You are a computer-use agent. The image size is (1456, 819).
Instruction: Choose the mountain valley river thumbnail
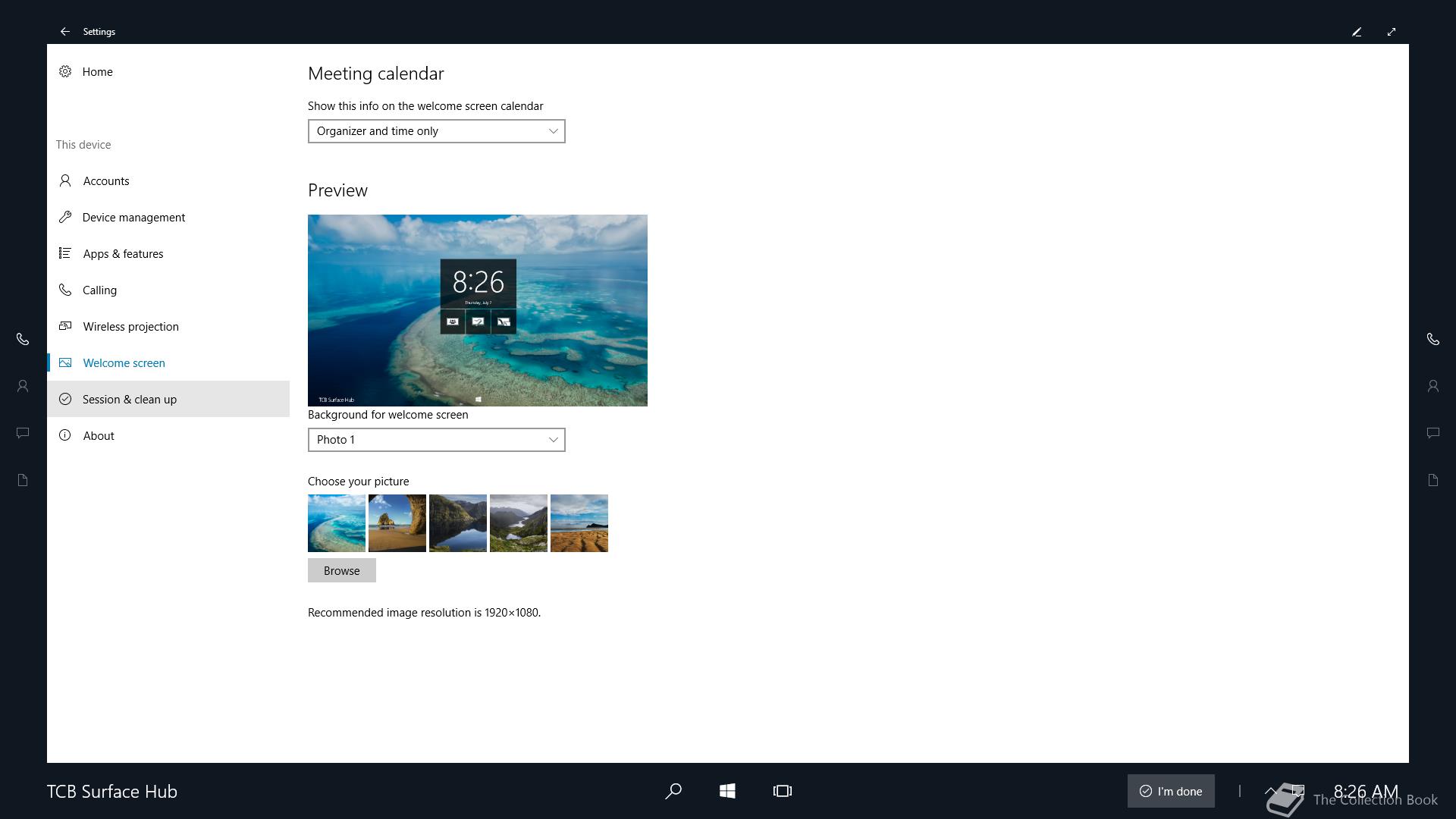coord(519,523)
